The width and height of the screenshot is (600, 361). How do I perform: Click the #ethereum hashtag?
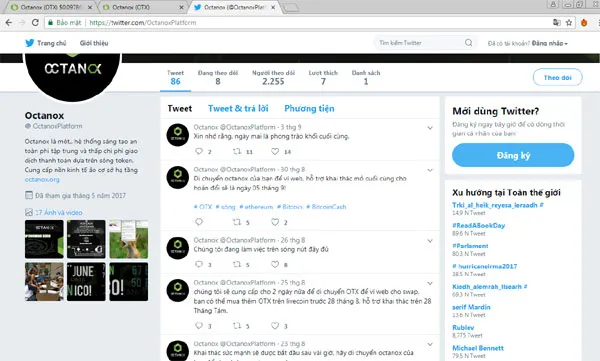click(x=256, y=207)
